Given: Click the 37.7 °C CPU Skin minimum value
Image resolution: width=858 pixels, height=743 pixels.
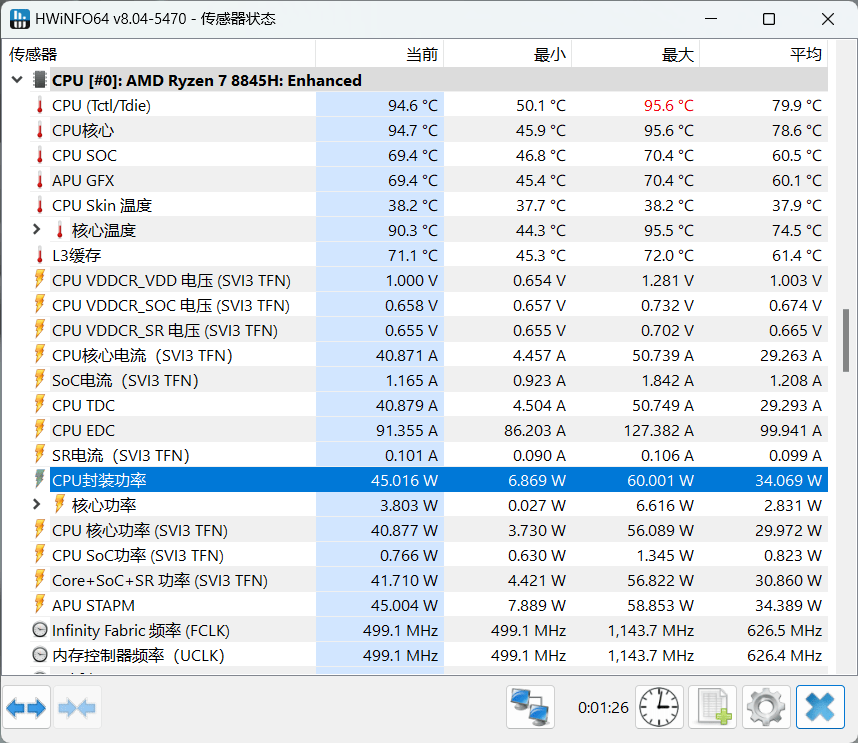Looking at the screenshot, I should [x=541, y=206].
